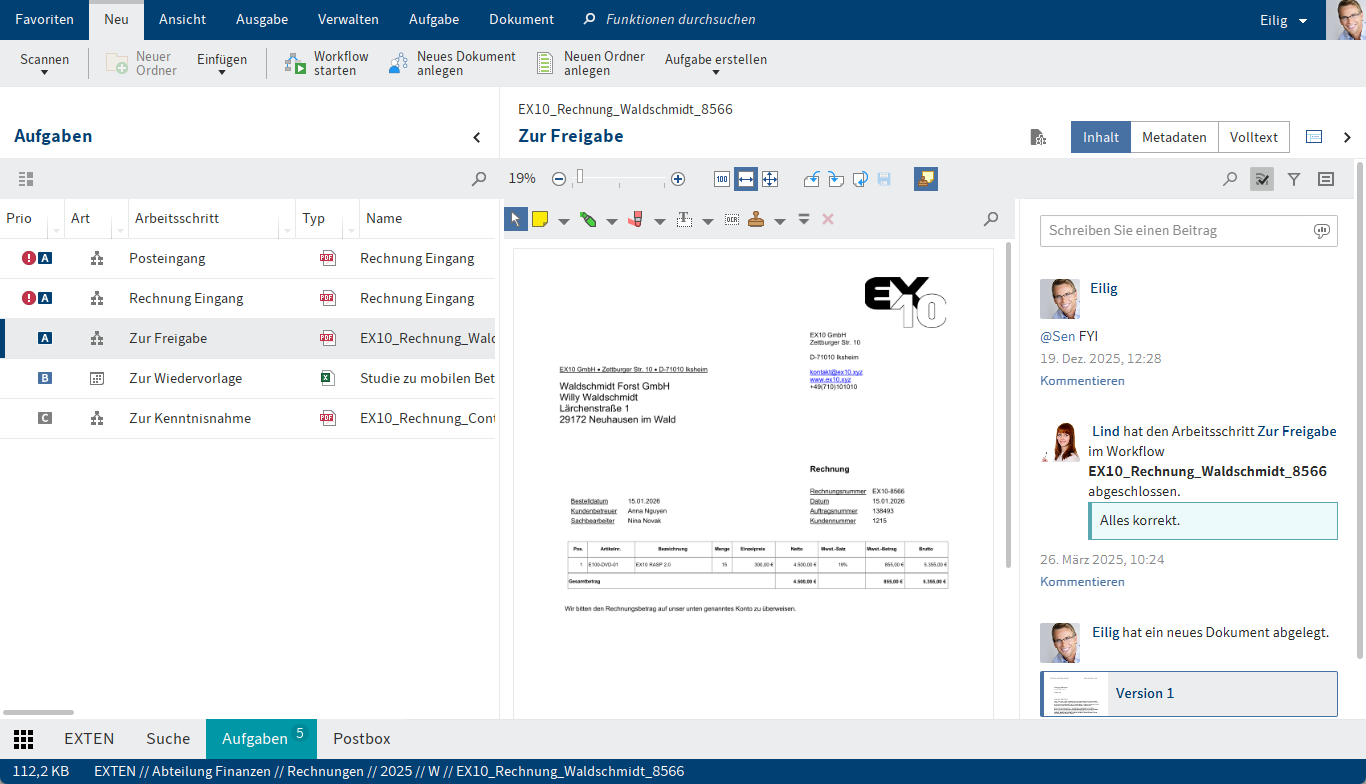This screenshot has height=784, width=1366.
Task: Select the fit-to-width view icon
Action: (745, 179)
